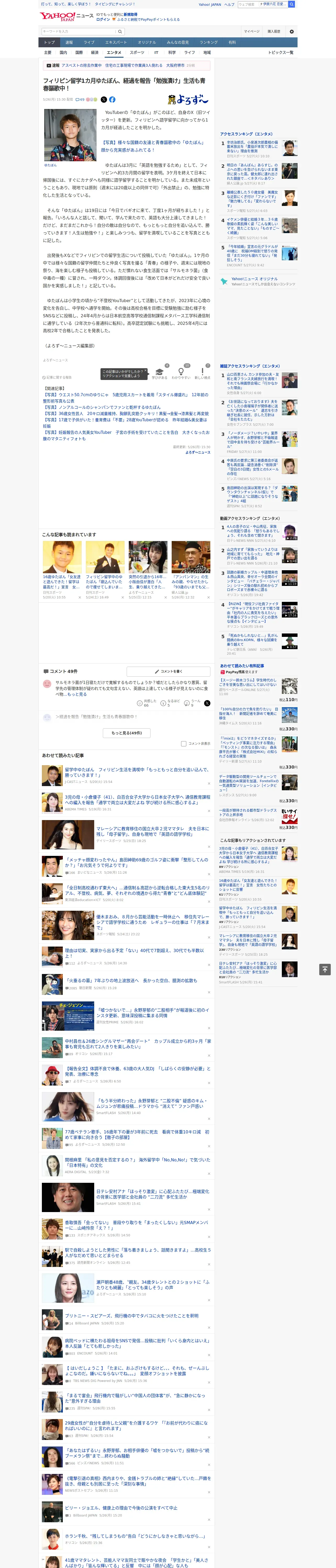Open the ライブ main navigation tab
Image resolution: width=336 pixels, height=1568 pixels.
pos(89,43)
